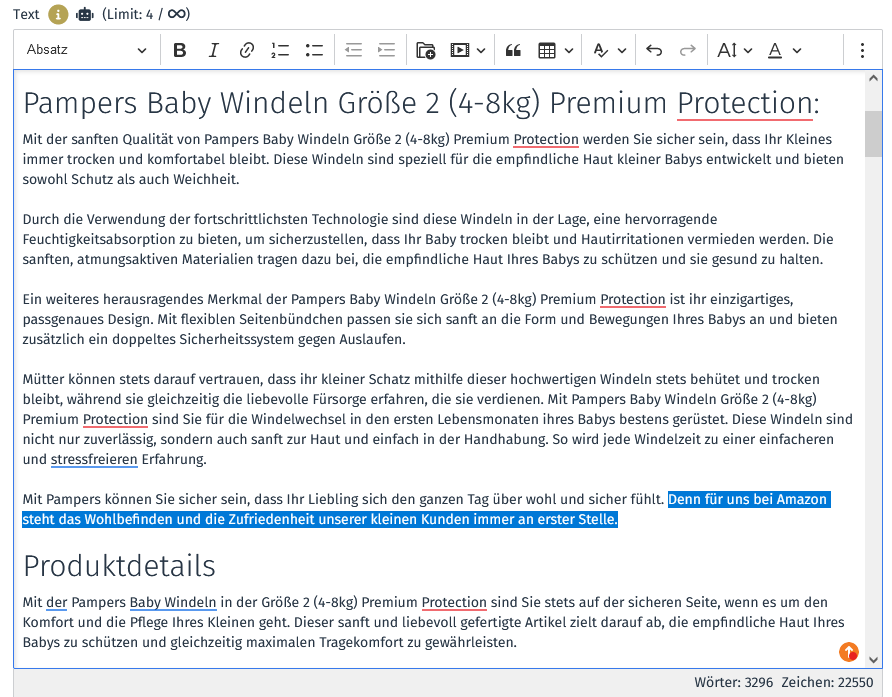
Task: Expand the spellcheck dropdown arrow
Action: click(x=622, y=51)
